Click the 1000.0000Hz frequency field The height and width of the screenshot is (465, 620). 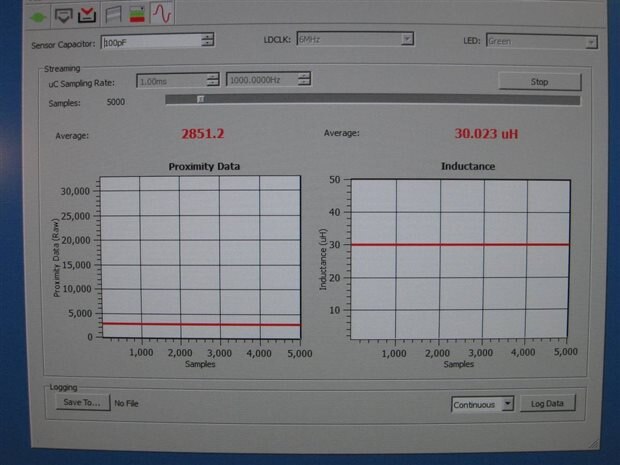(262, 80)
